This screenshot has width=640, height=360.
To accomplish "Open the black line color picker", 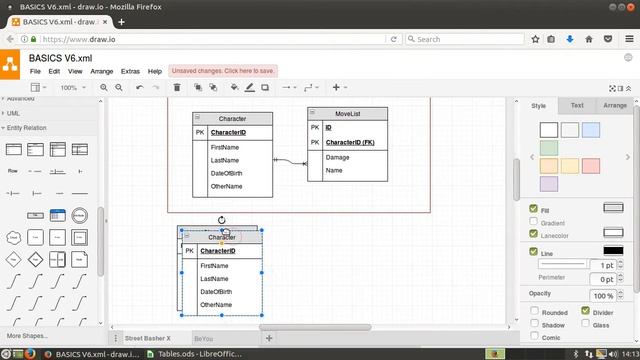I will (x=613, y=251).
